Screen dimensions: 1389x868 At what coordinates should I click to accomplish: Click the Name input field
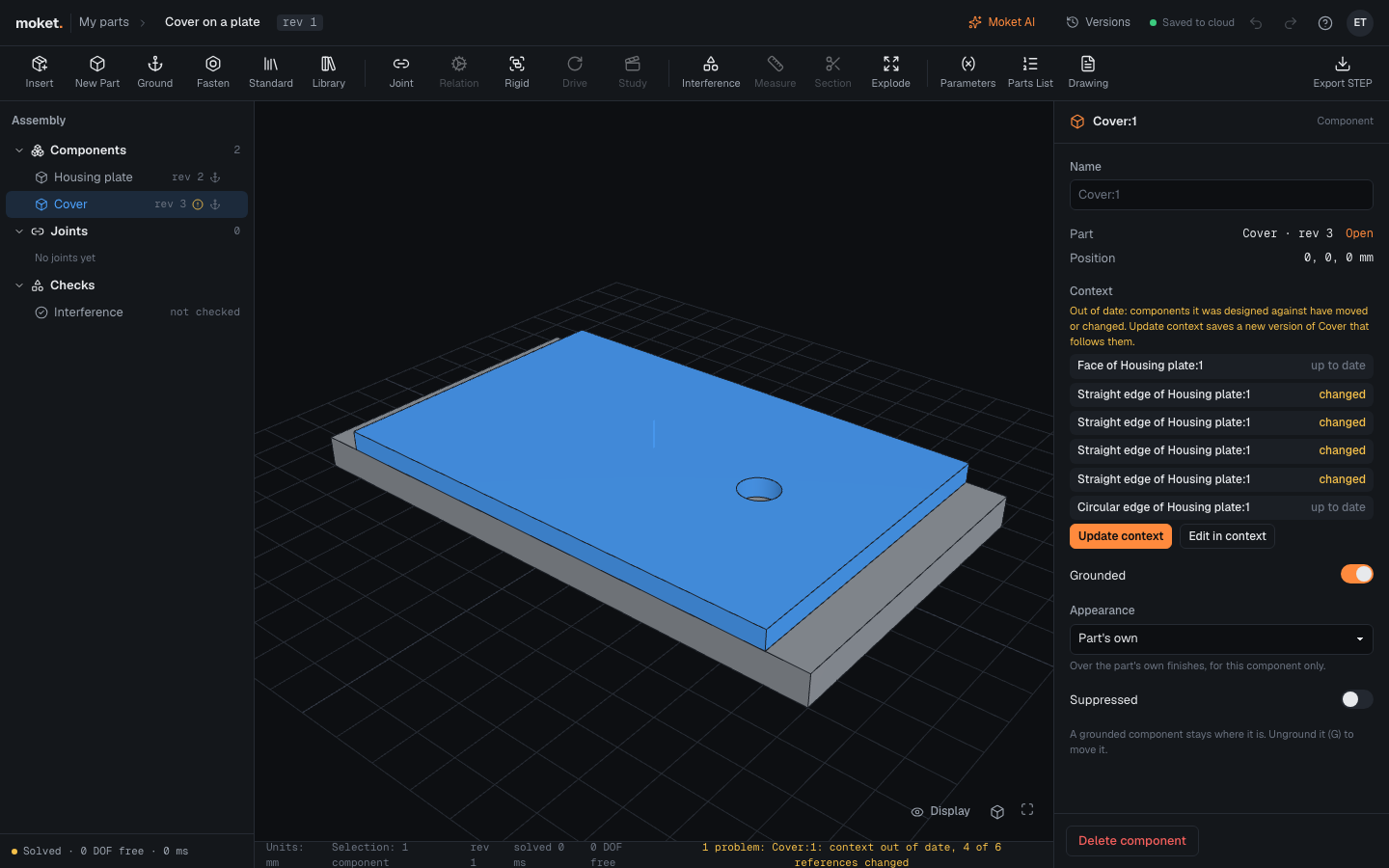click(1221, 195)
